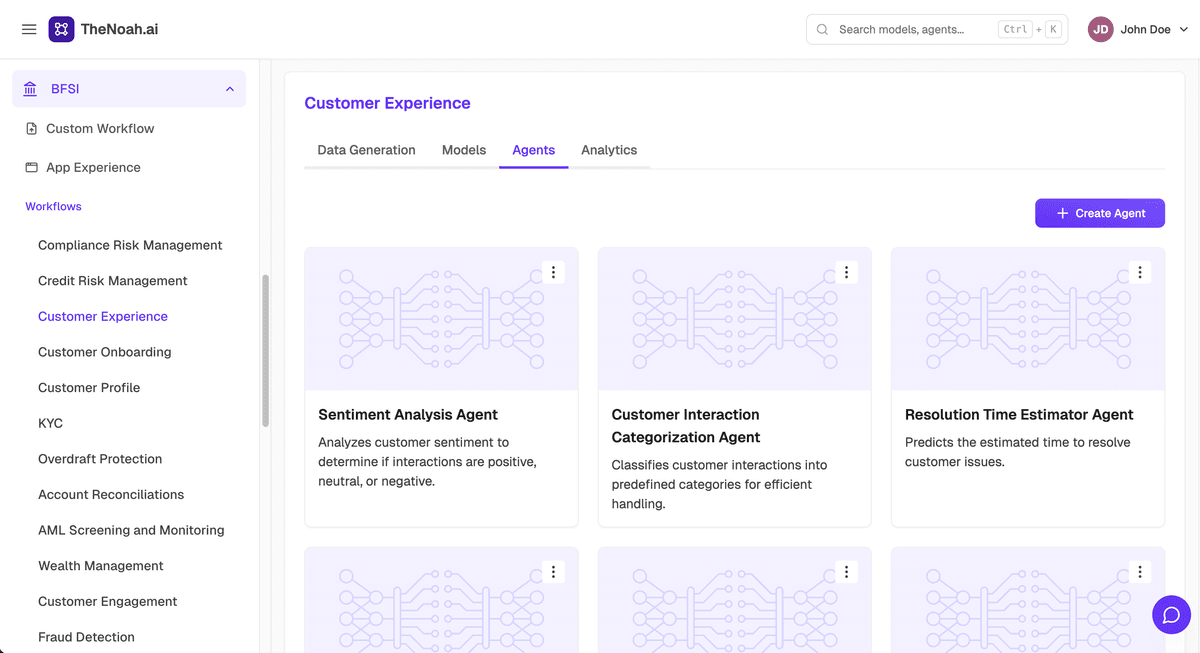This screenshot has height=653, width=1200.
Task: Click the Custom Workflow file icon
Action: click(x=31, y=128)
